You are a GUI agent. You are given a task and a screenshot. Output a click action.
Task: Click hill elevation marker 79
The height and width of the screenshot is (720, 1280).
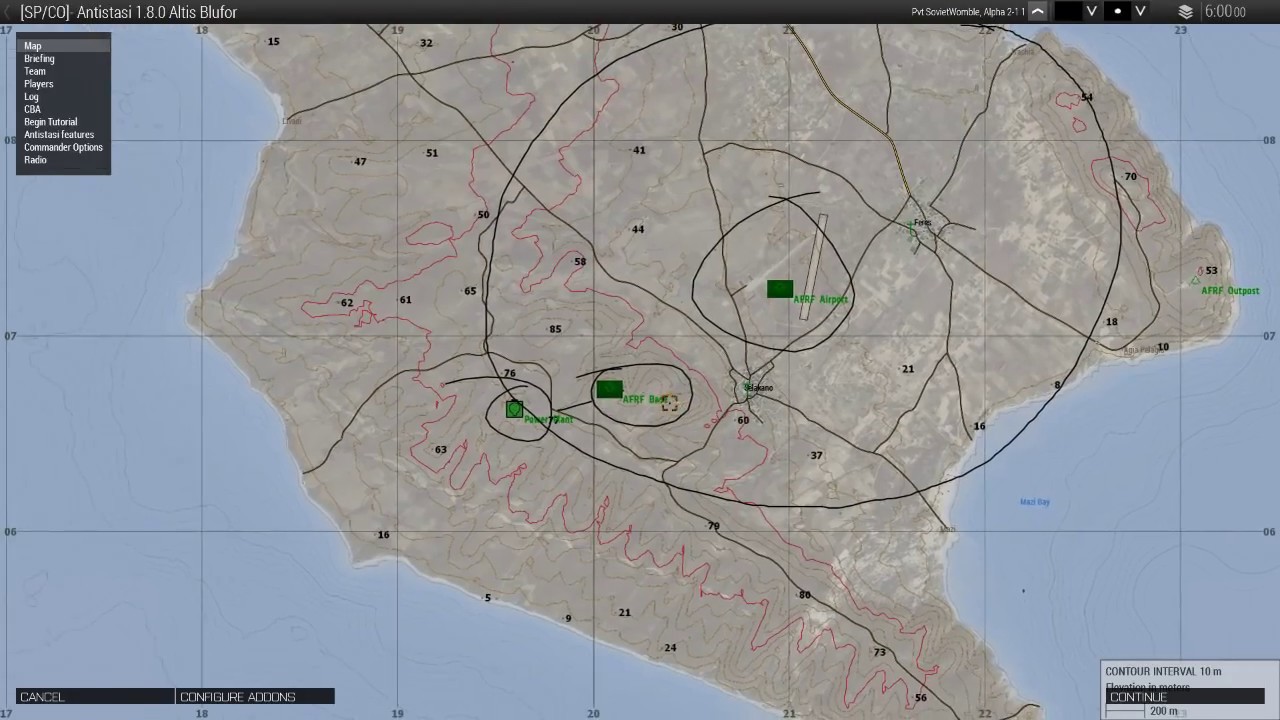pyautogui.click(x=713, y=526)
